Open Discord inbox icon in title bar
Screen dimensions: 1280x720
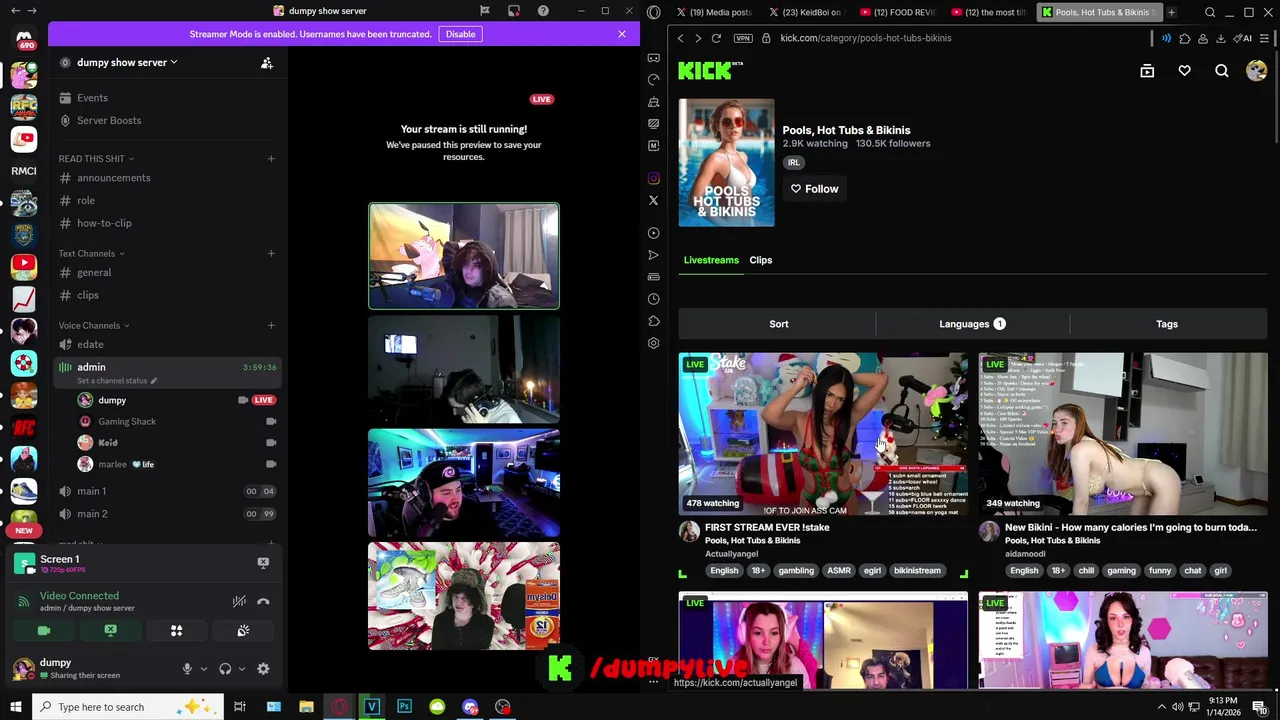(514, 11)
